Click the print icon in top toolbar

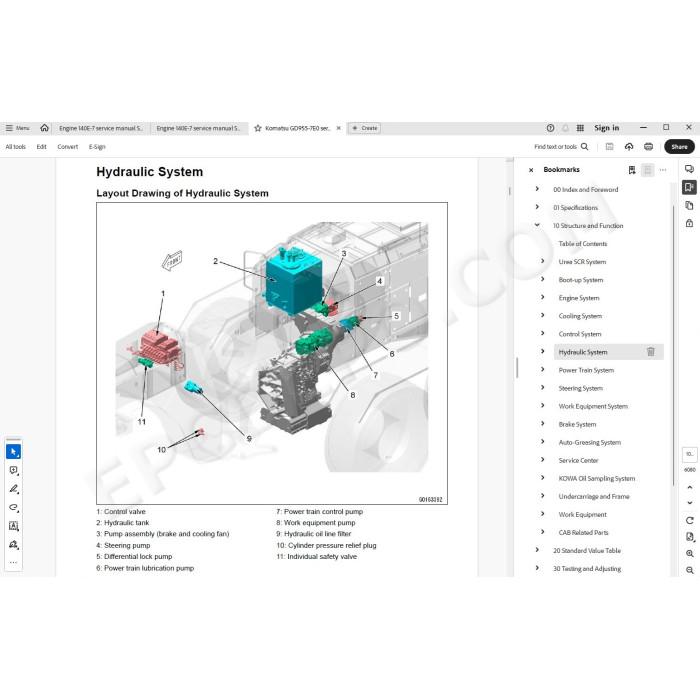tap(648, 146)
